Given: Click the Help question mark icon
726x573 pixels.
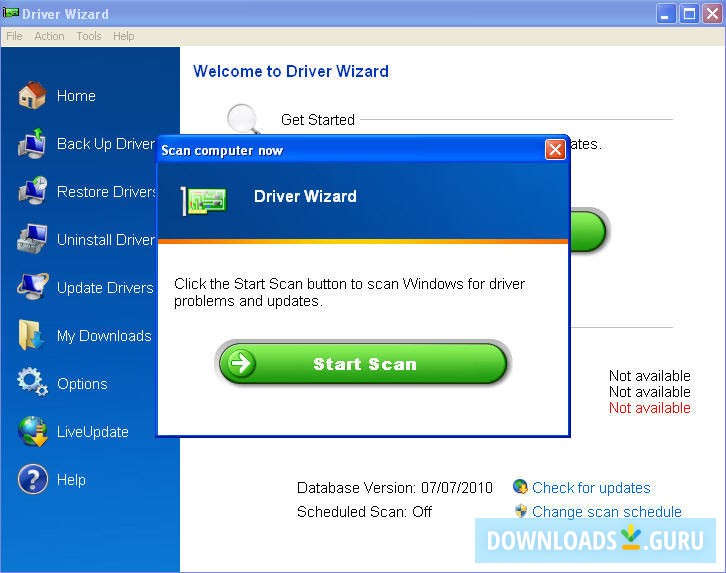Looking at the screenshot, I should (x=32, y=479).
